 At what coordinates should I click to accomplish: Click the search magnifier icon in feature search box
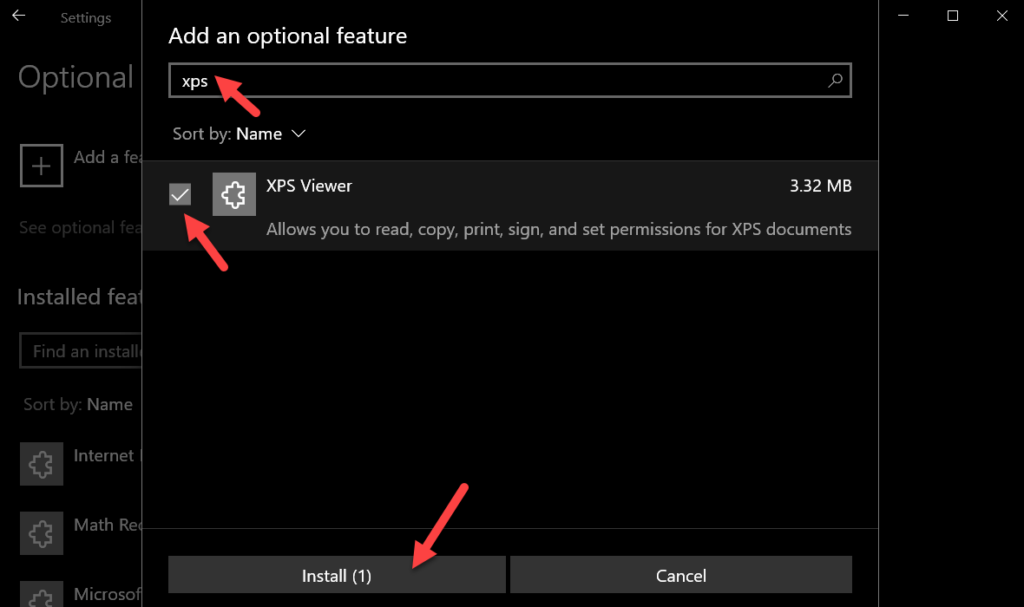(x=835, y=80)
